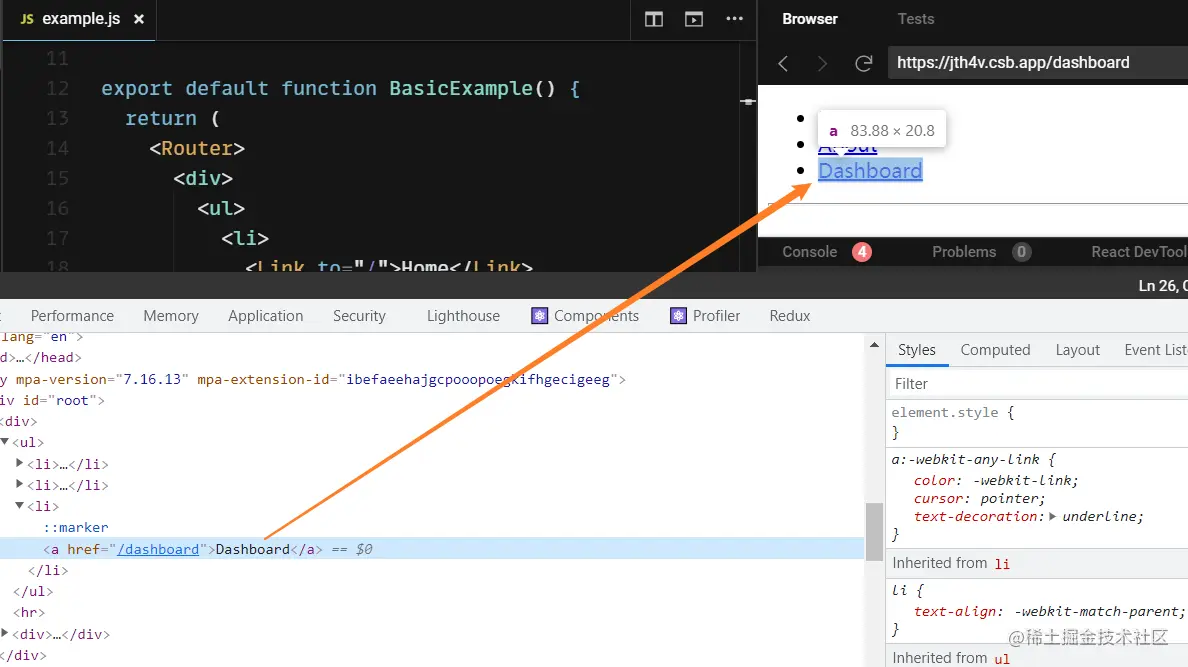The height and width of the screenshot is (667, 1188).
Task: Click the ul link in Inherited from
Action: click(1002, 659)
